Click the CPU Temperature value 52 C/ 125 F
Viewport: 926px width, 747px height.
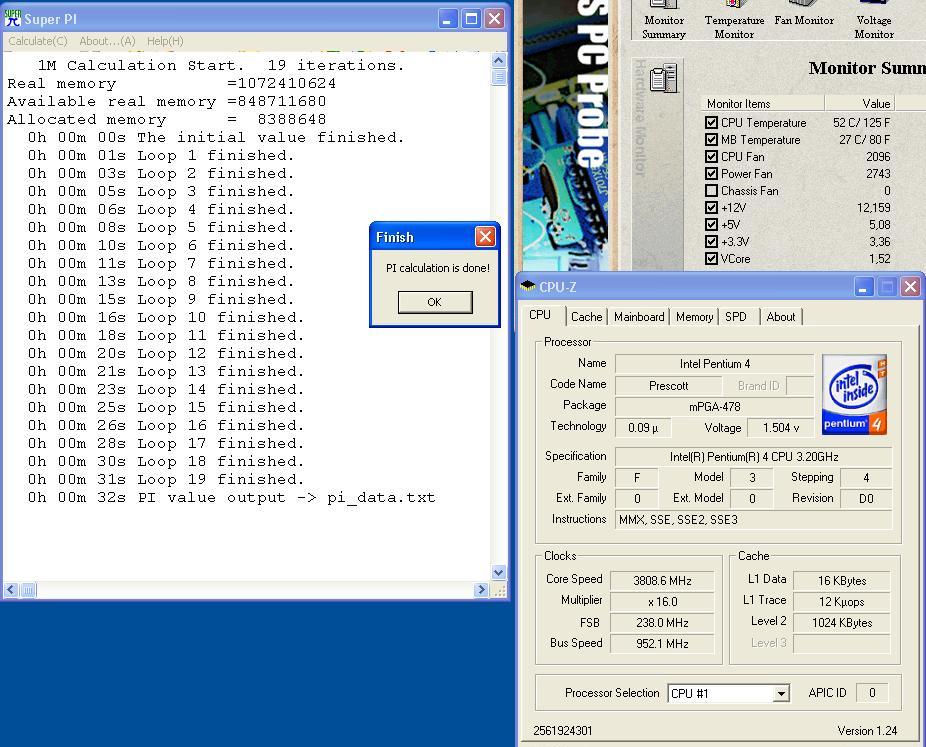click(861, 123)
